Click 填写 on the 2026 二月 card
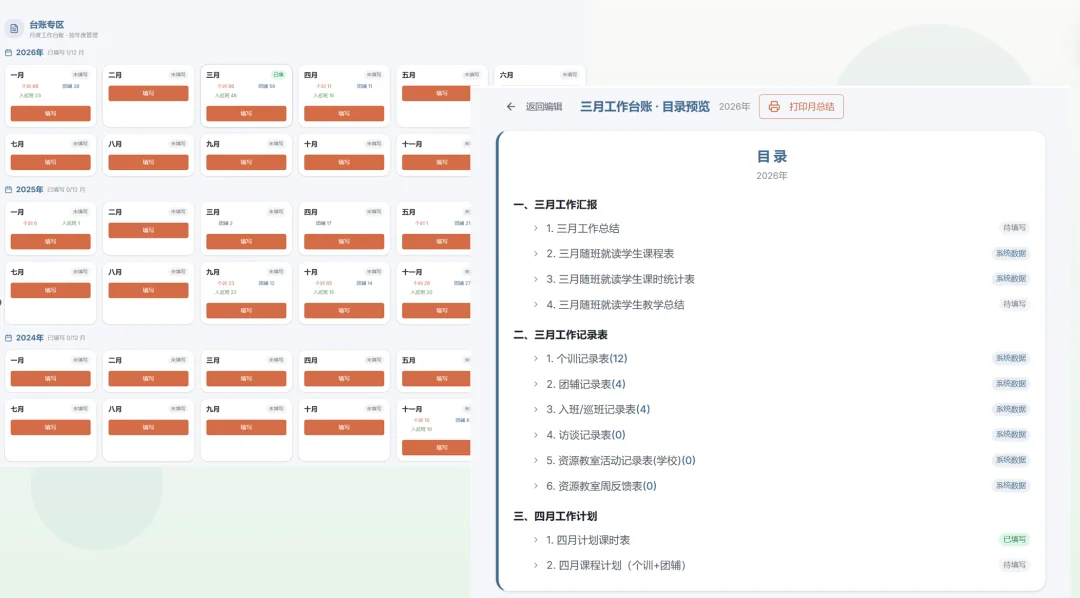 pyautogui.click(x=148, y=93)
